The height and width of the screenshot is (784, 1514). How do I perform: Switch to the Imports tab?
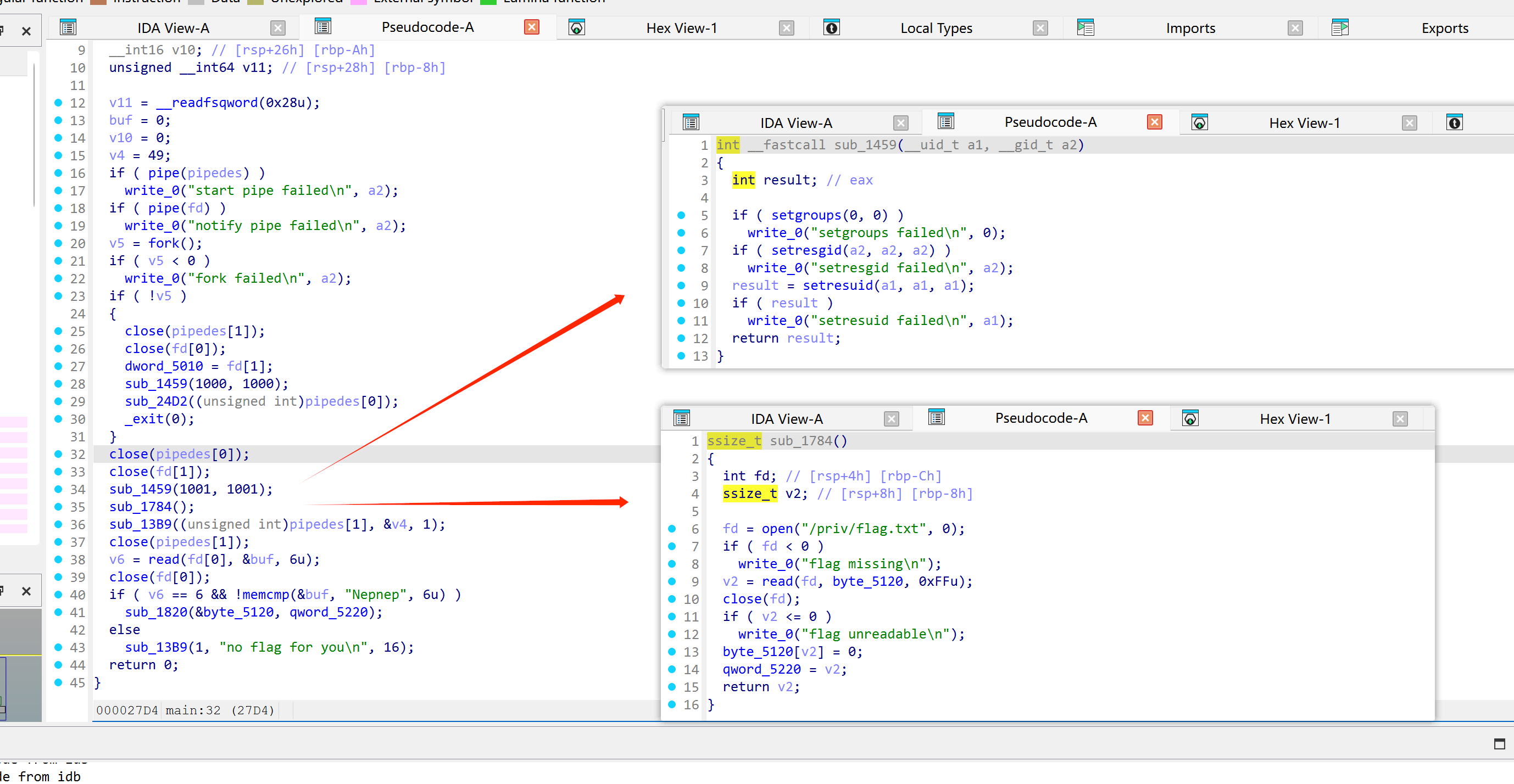[x=1190, y=27]
